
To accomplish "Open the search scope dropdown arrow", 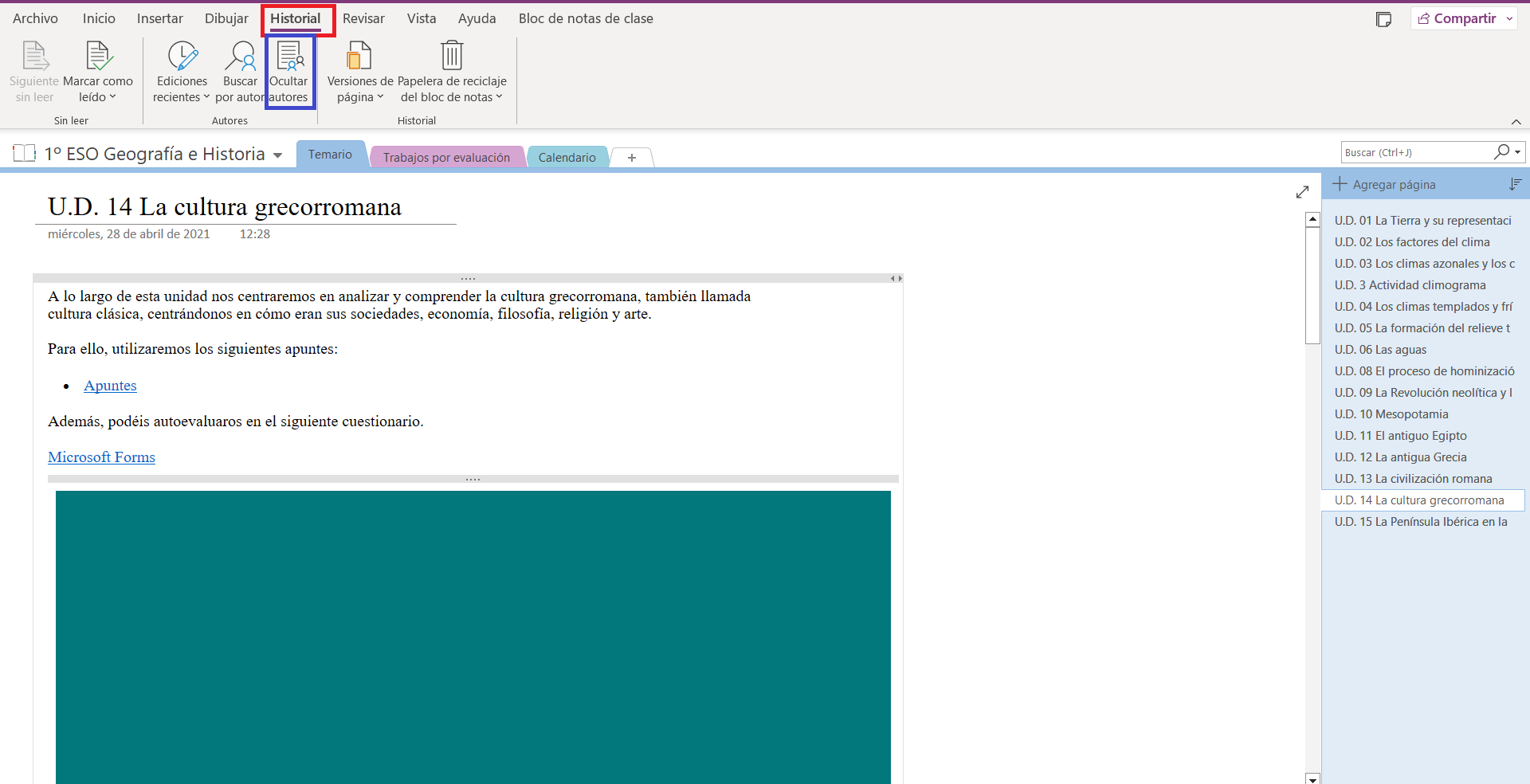I will pyautogui.click(x=1518, y=152).
